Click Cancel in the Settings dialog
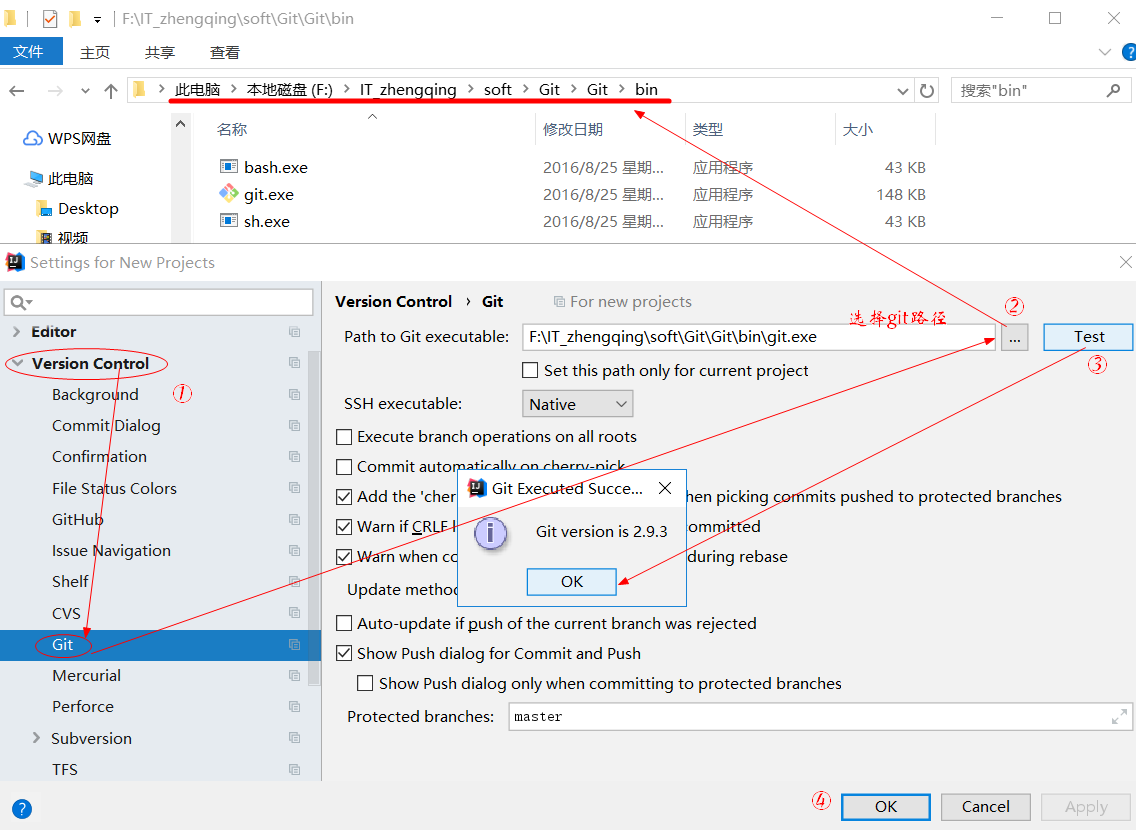 (x=985, y=807)
